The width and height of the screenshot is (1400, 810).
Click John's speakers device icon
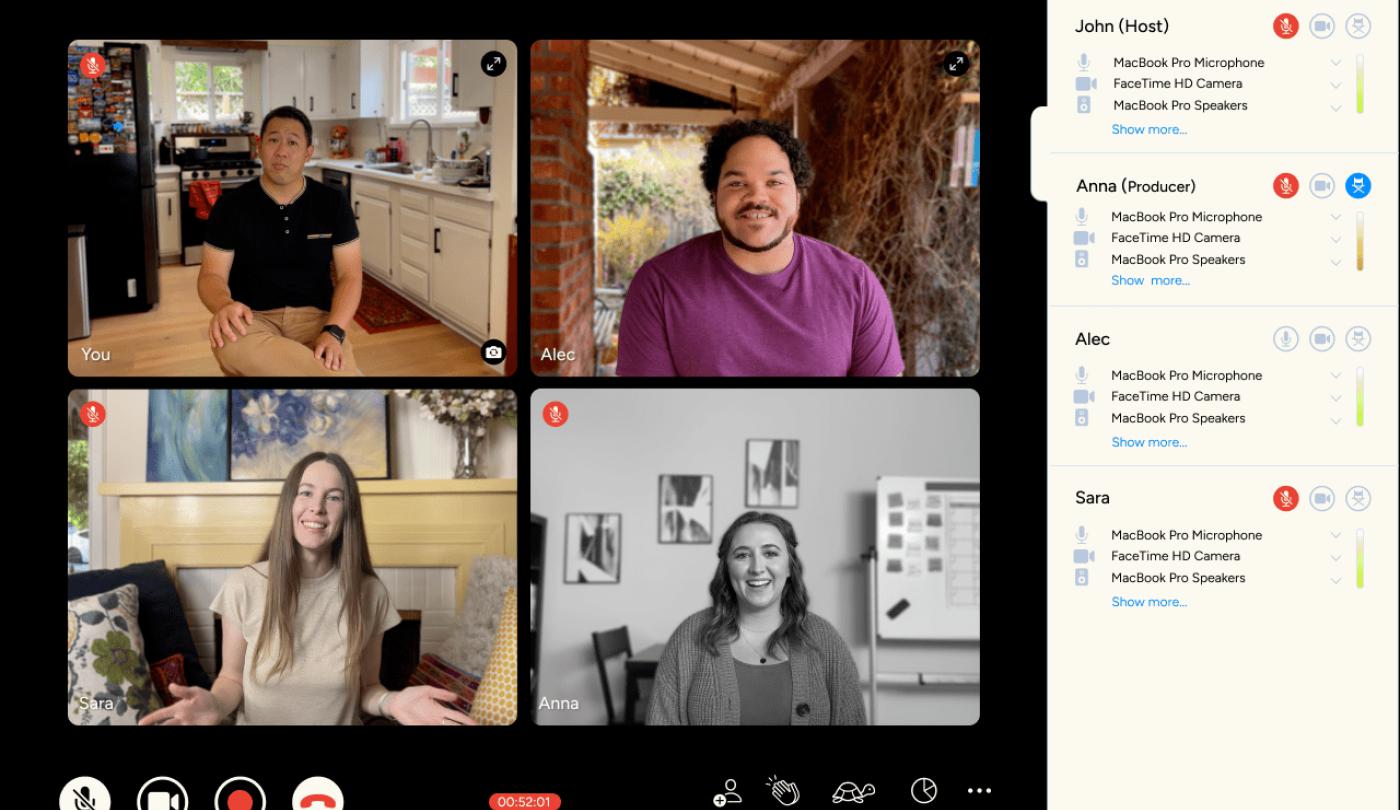[1083, 105]
